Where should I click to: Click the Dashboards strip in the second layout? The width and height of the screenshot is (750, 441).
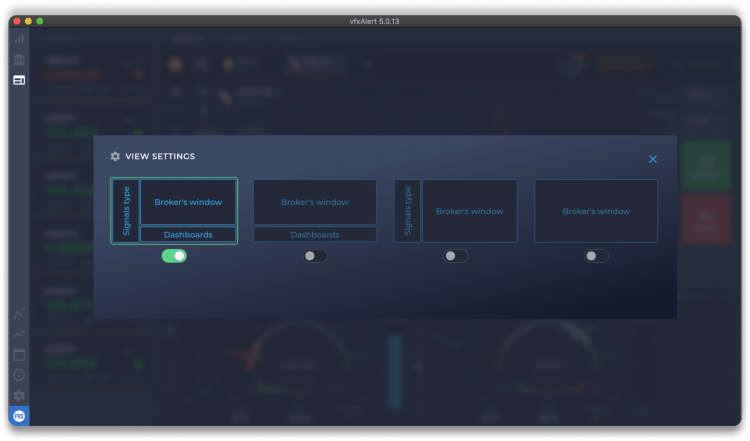coord(315,234)
